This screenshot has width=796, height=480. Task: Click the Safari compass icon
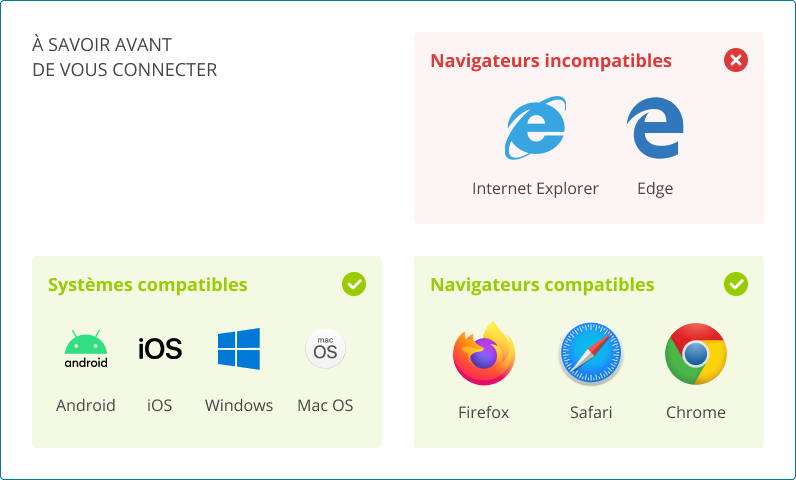click(590, 354)
